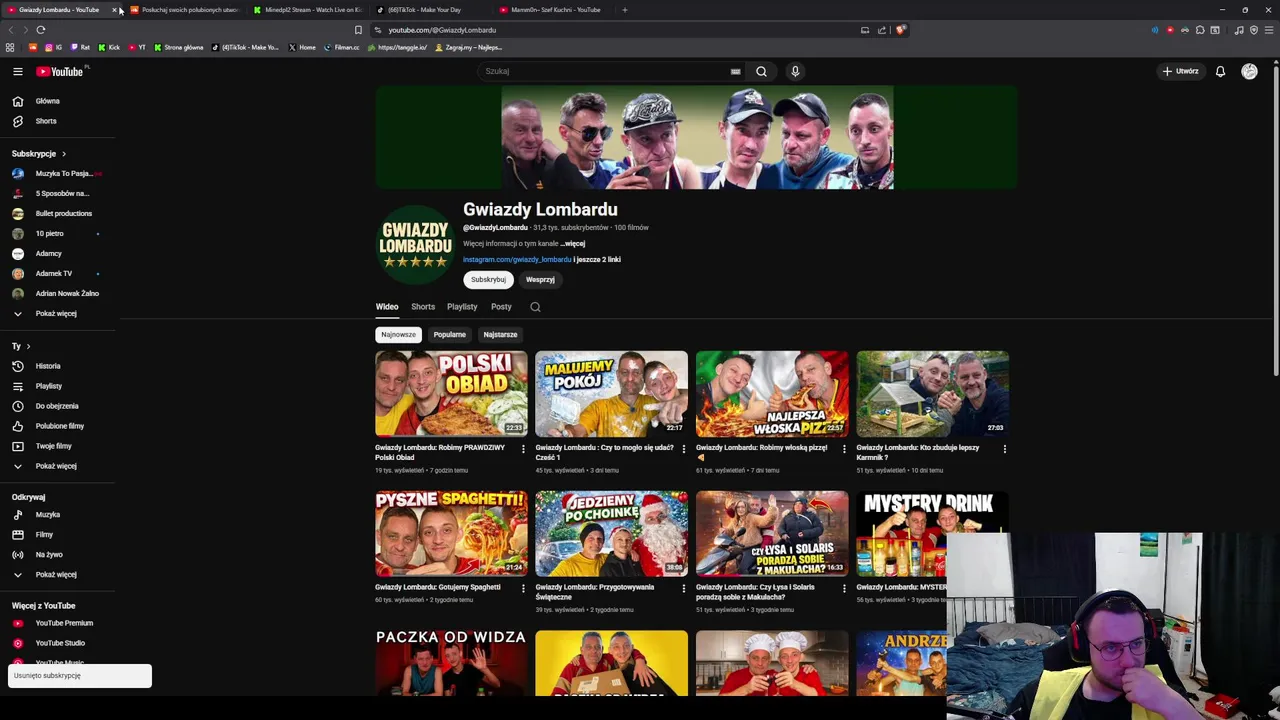Open more options for Gotujemy Spaghetti video
1280x720 pixels.
tap(523, 588)
